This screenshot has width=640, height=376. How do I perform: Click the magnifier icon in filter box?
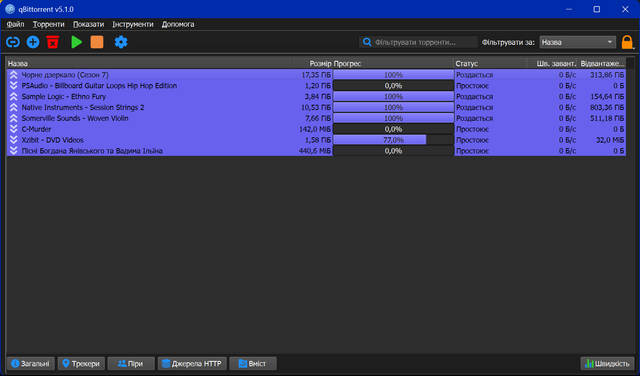[367, 42]
